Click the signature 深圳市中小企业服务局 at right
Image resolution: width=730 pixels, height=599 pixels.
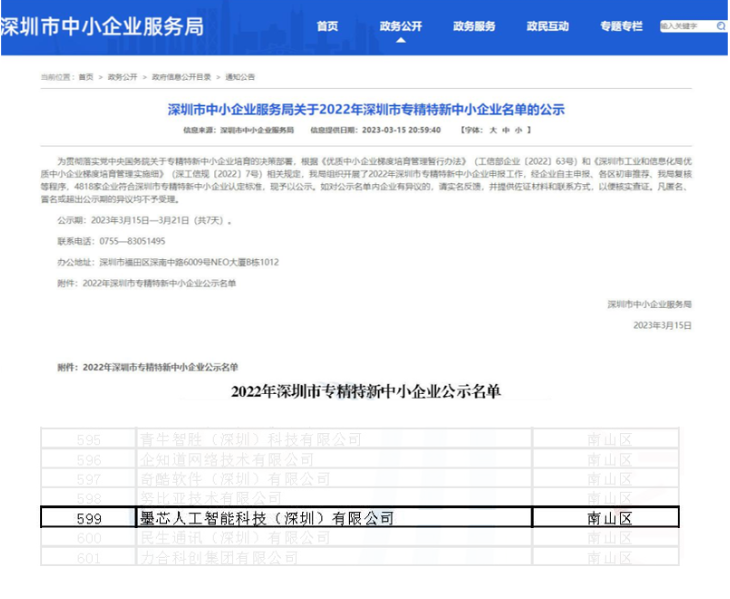(649, 304)
